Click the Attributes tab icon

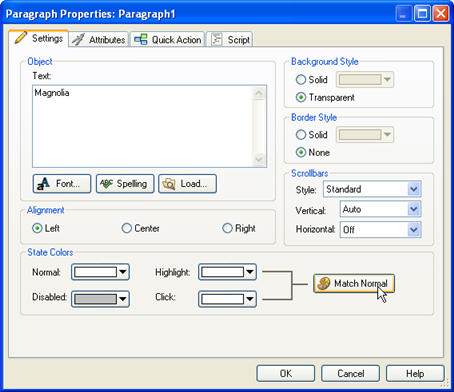tap(78, 40)
